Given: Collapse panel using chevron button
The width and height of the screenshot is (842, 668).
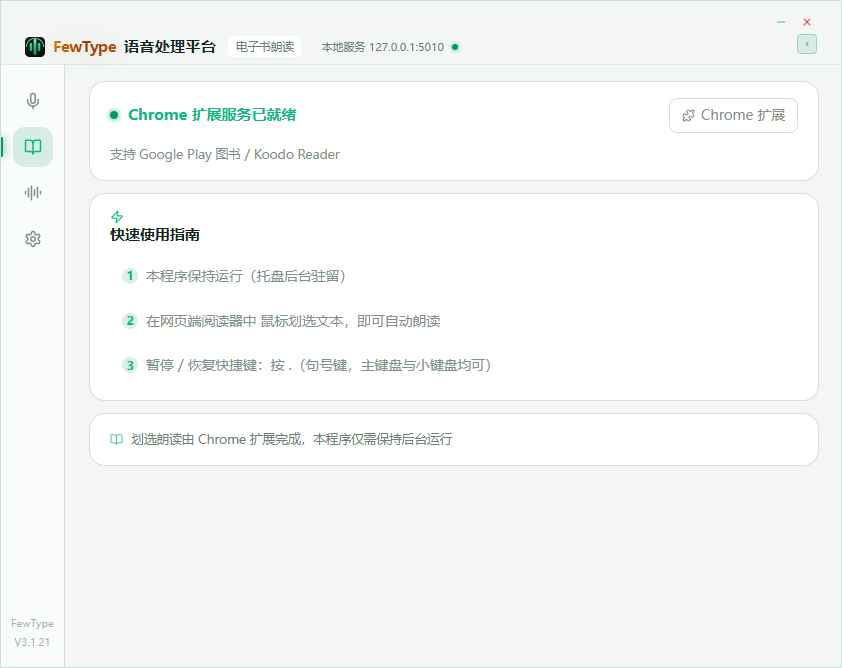Looking at the screenshot, I should (x=807, y=44).
